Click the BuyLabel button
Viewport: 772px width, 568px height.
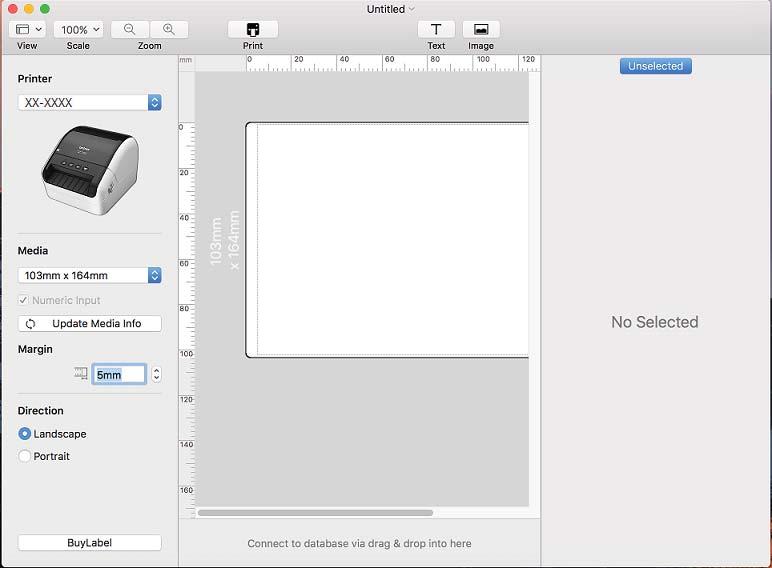pyautogui.click(x=90, y=542)
